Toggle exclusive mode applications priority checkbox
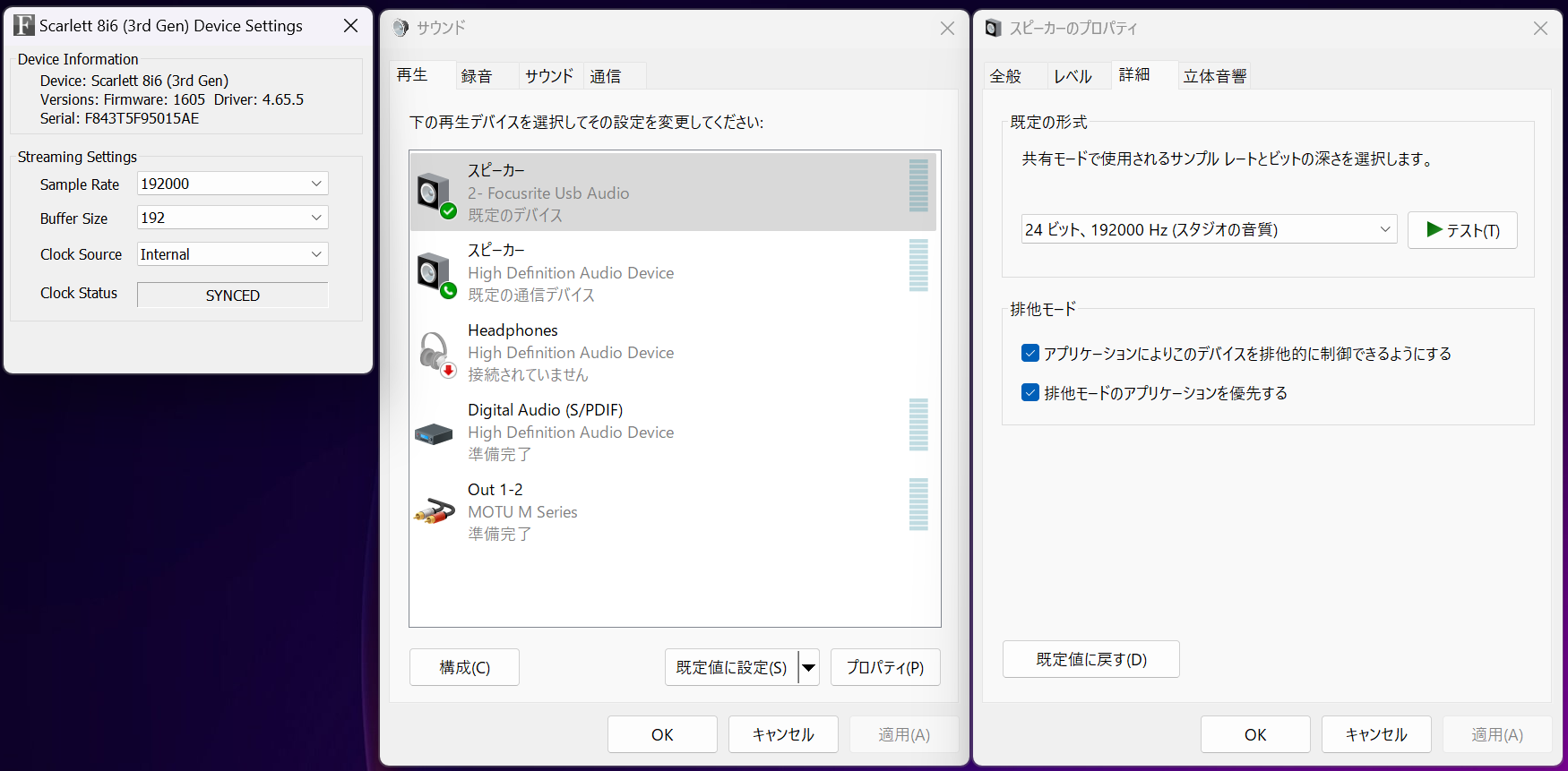This screenshot has height=771, width=1568. click(1030, 392)
